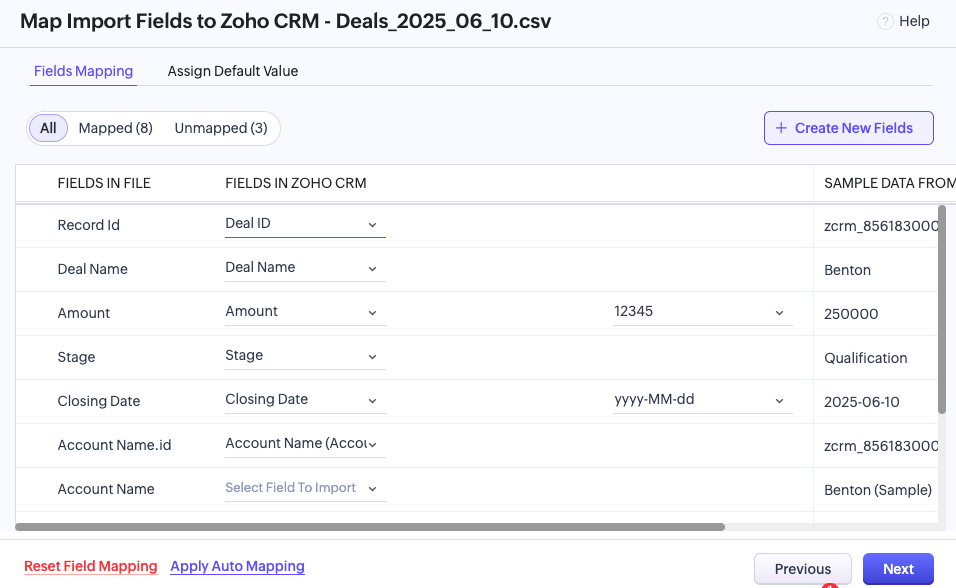The image size is (956, 588).
Task: Click the Benton sample cell in Deal Name row
Action: click(x=847, y=270)
